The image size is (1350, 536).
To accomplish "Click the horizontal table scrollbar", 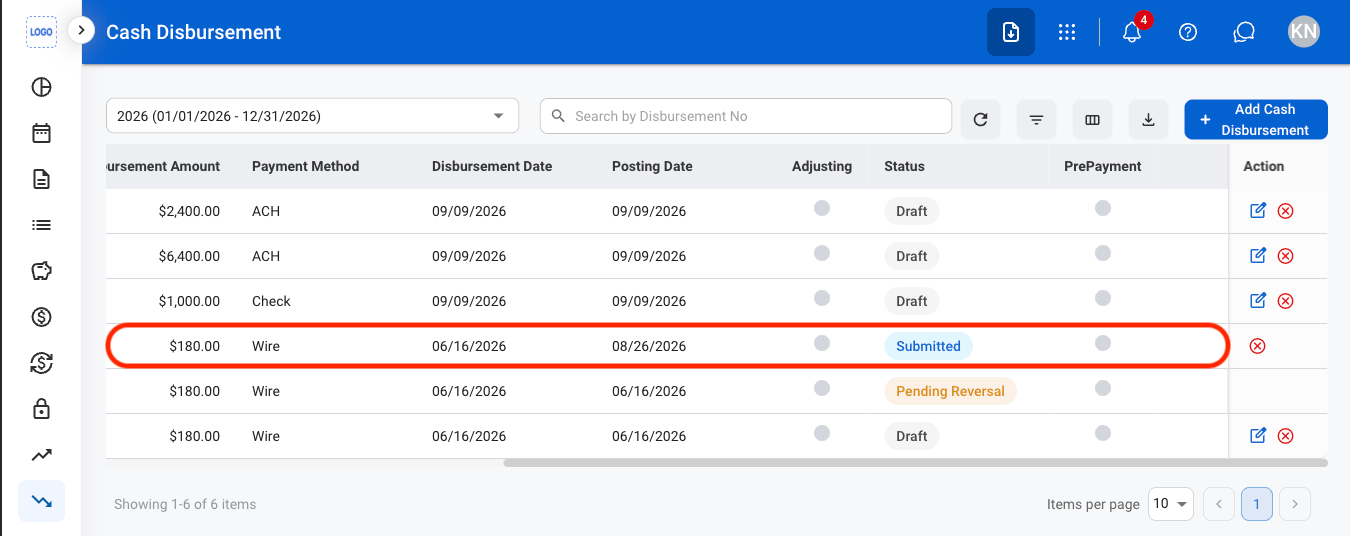I will point(915,463).
